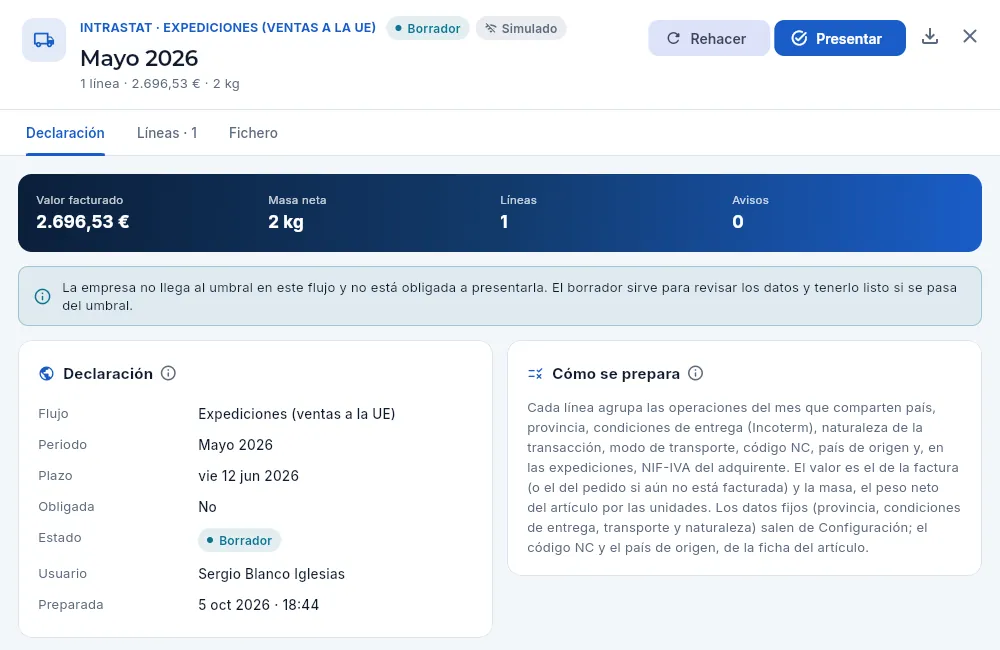Click the Masa neta 2 kg value
Screen dimensions: 1000x650
click(286, 221)
